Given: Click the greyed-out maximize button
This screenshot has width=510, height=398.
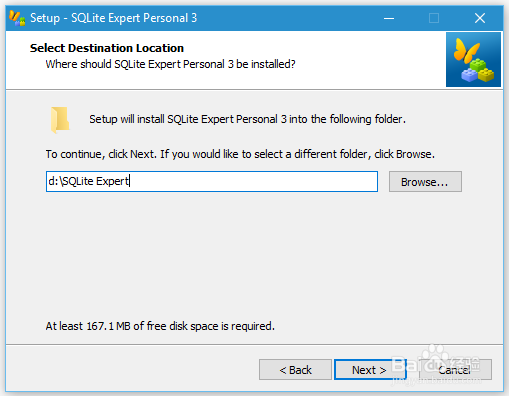Looking at the screenshot, I should click(434, 18).
